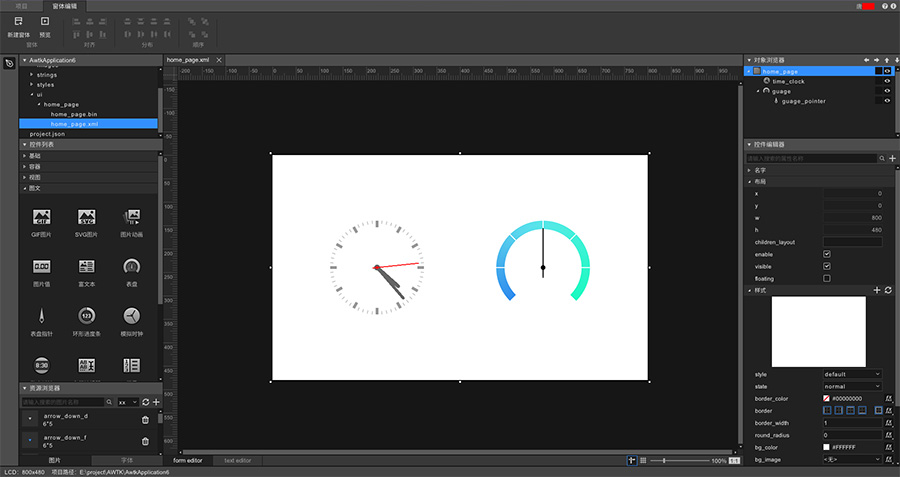Viewport: 900px width, 477px height.
Task: Click the 预览 preview icon
Action: point(44,21)
